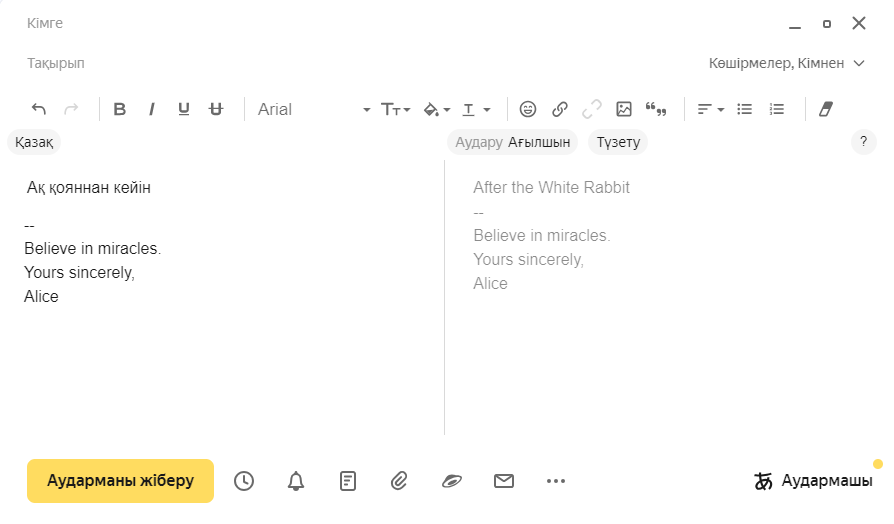This screenshot has height=524, width=894.
Task: Click the undo arrow icon
Action: (39, 109)
